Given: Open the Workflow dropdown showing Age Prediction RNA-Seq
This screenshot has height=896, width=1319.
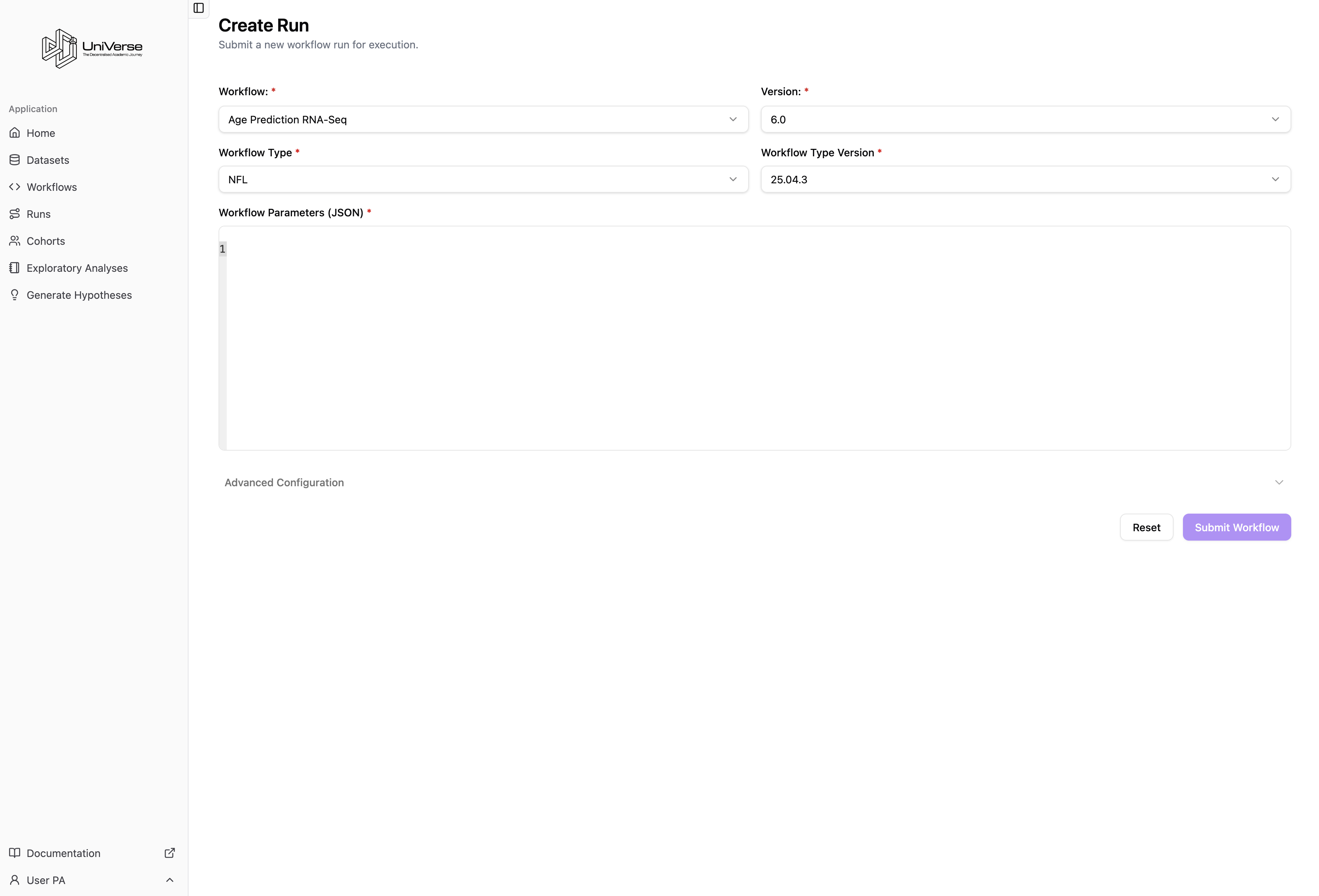Looking at the screenshot, I should click(x=483, y=119).
